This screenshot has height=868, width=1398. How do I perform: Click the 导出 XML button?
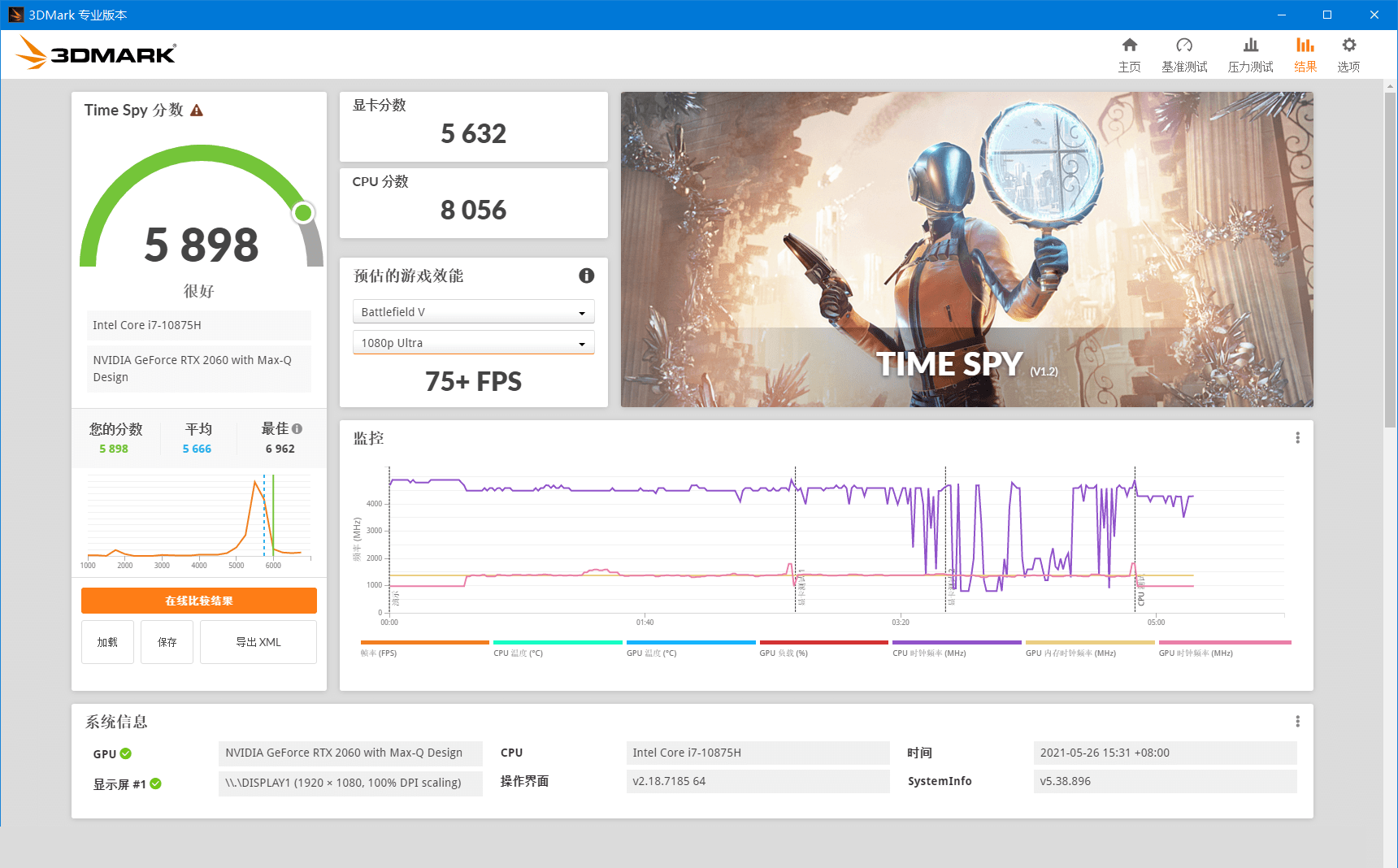click(x=258, y=642)
